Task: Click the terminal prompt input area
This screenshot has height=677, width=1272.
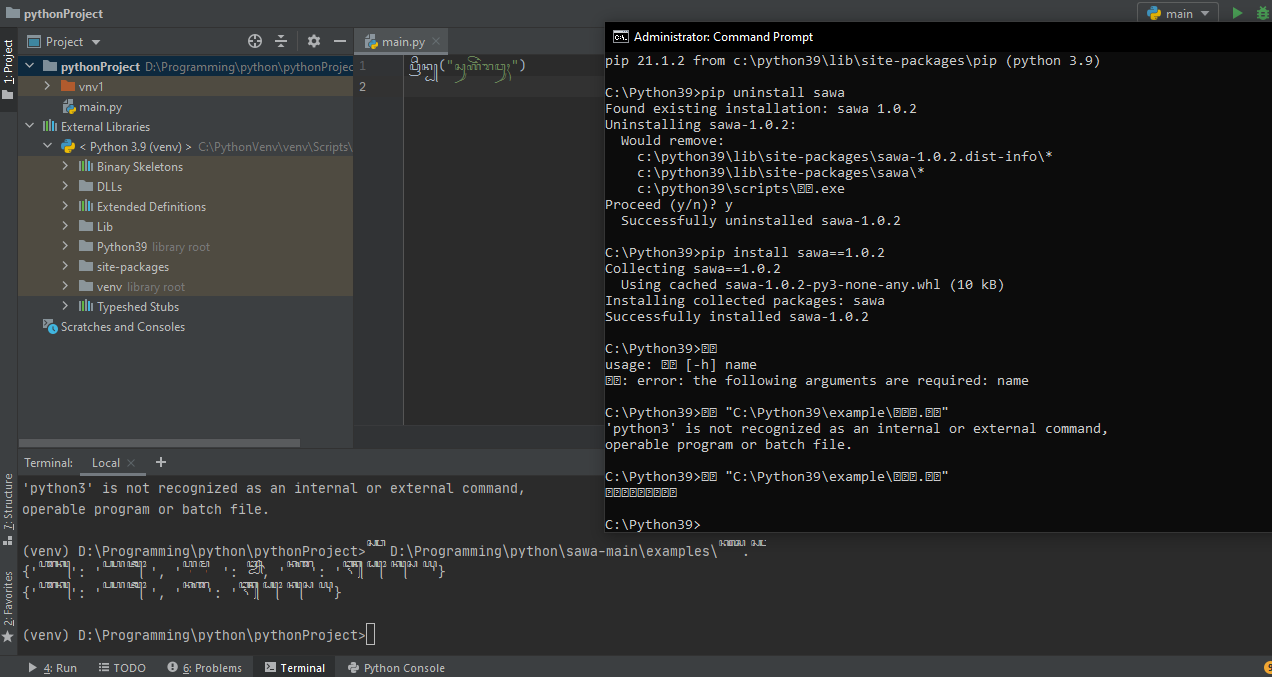Action: coord(370,634)
